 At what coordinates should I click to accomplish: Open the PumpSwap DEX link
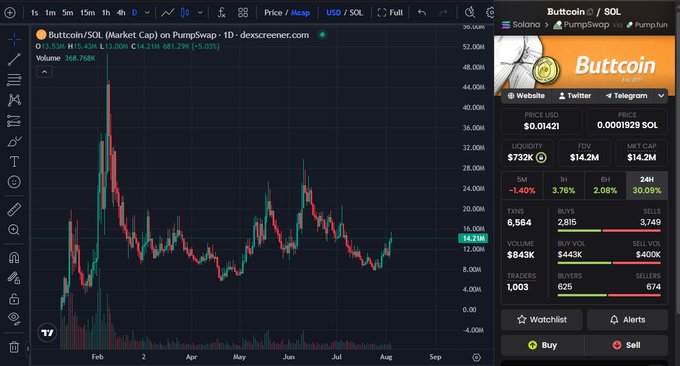tap(581, 25)
